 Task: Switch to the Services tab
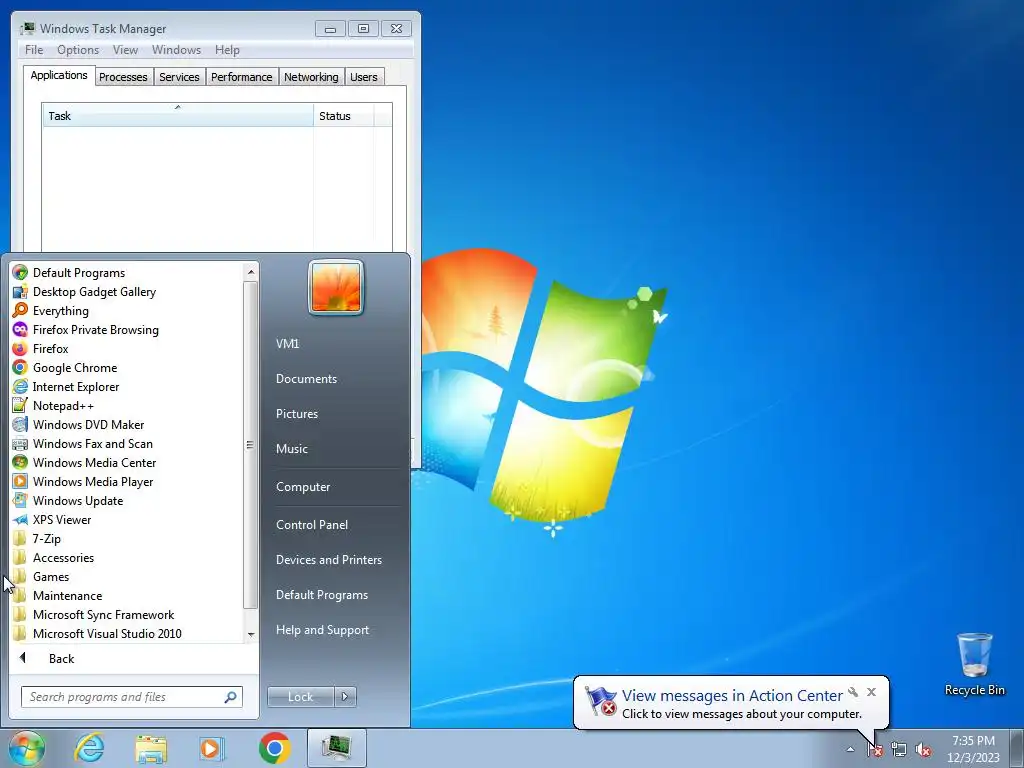[x=179, y=77]
